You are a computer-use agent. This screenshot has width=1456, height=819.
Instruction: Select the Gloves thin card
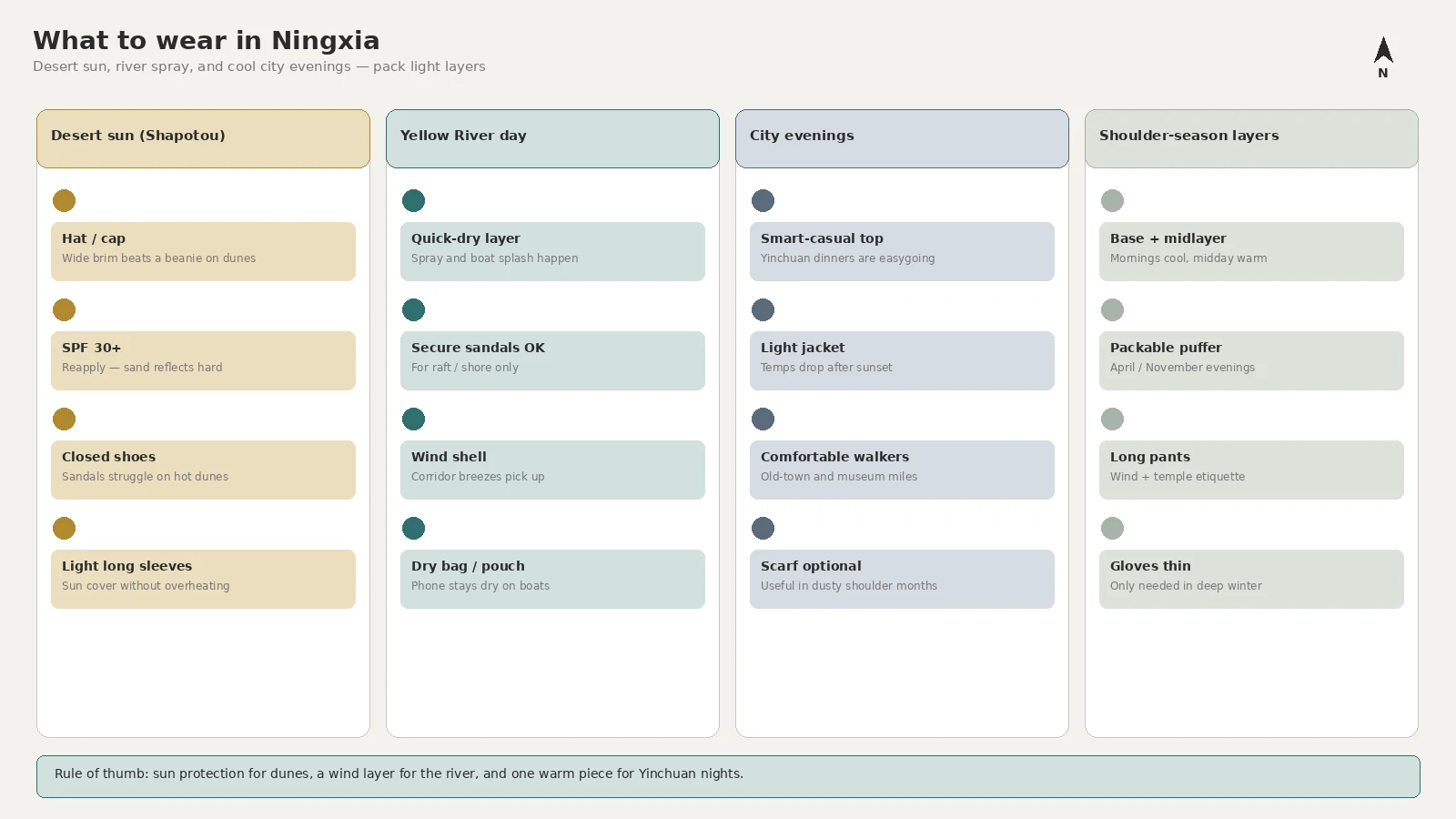[x=1251, y=579]
